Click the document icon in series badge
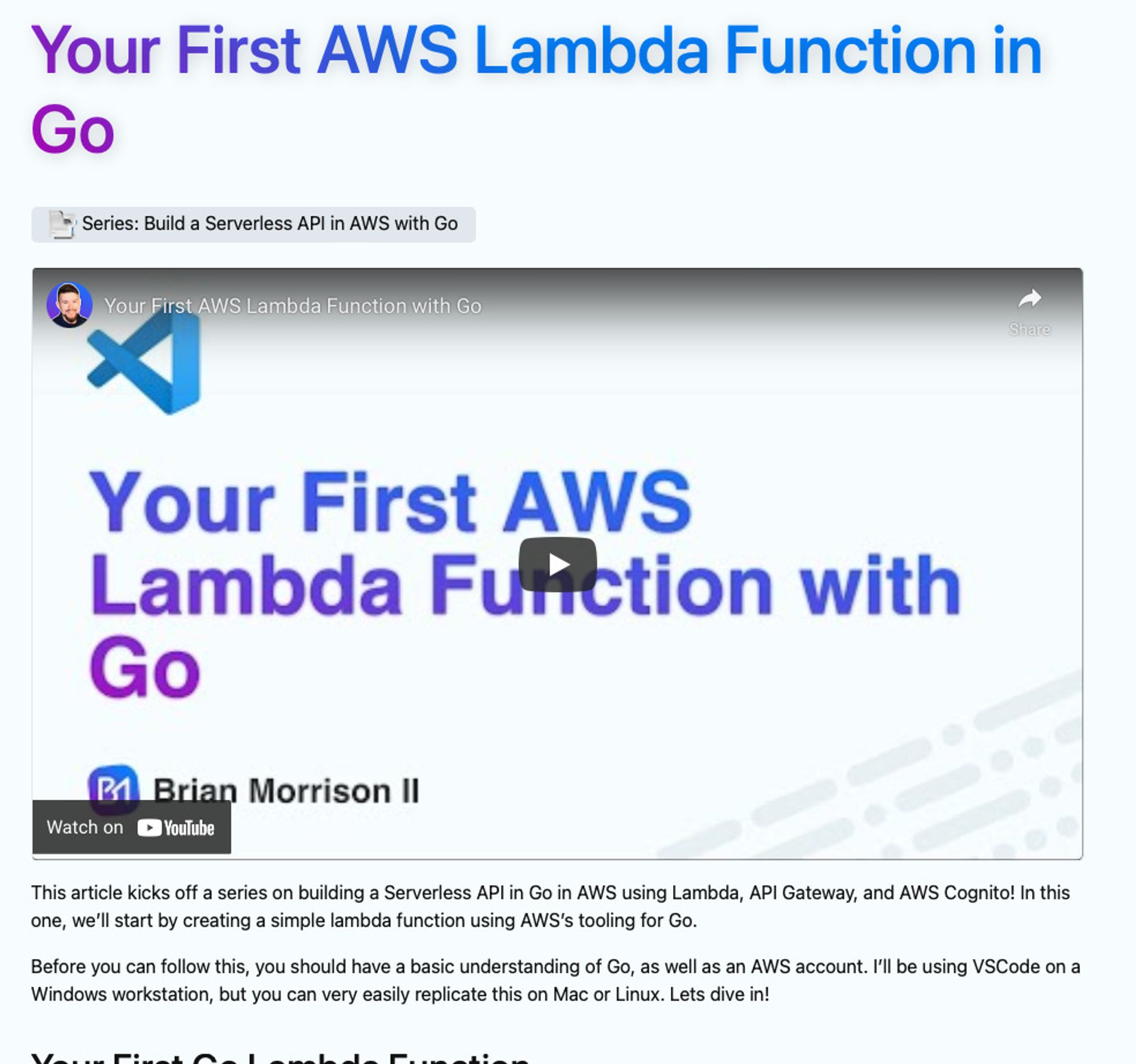The image size is (1136, 1064). tap(62, 224)
